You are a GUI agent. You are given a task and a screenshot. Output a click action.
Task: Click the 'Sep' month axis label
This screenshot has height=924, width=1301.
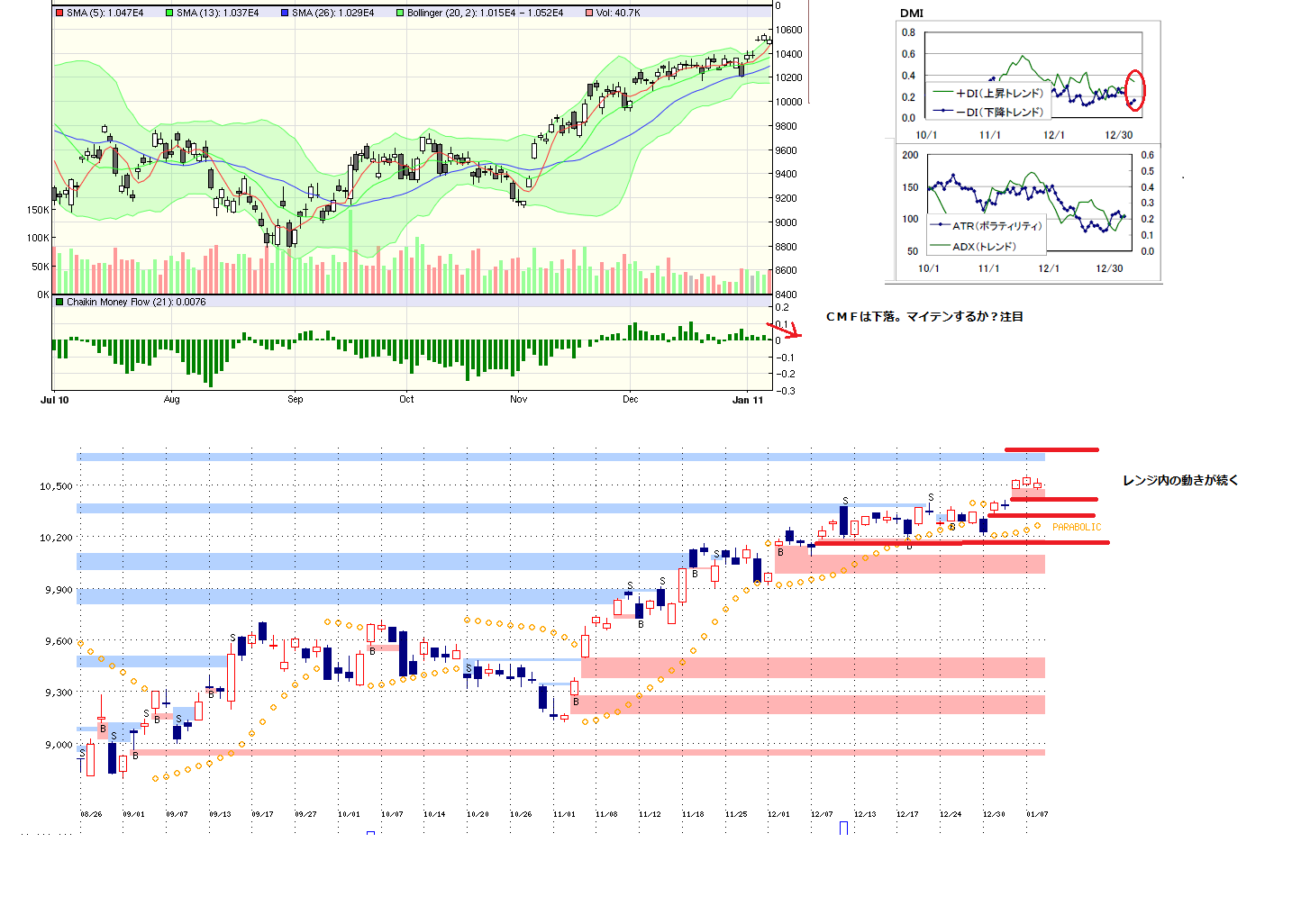point(296,399)
